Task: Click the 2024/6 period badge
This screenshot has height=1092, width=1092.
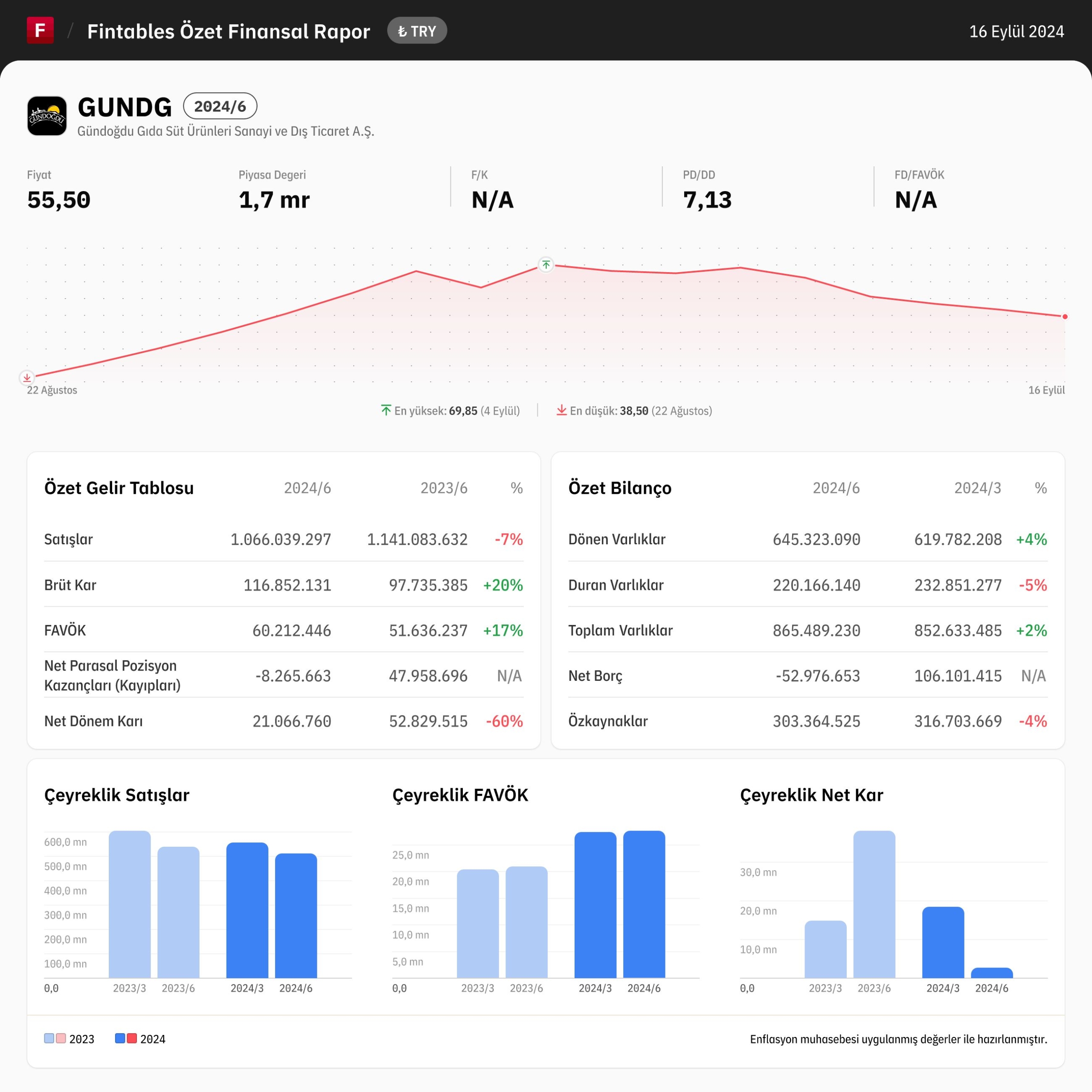Action: 220,106
